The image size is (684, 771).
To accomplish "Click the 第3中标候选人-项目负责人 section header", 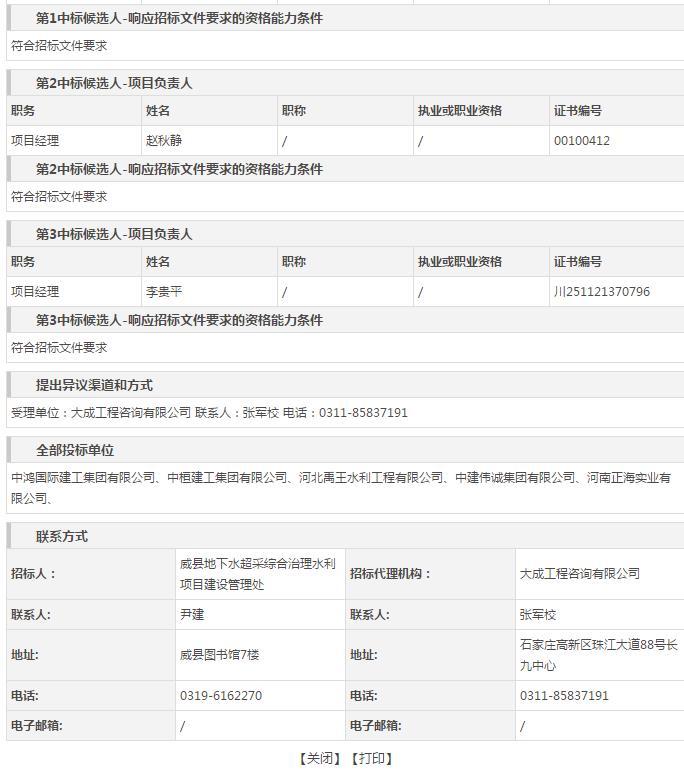I will click(114, 234).
